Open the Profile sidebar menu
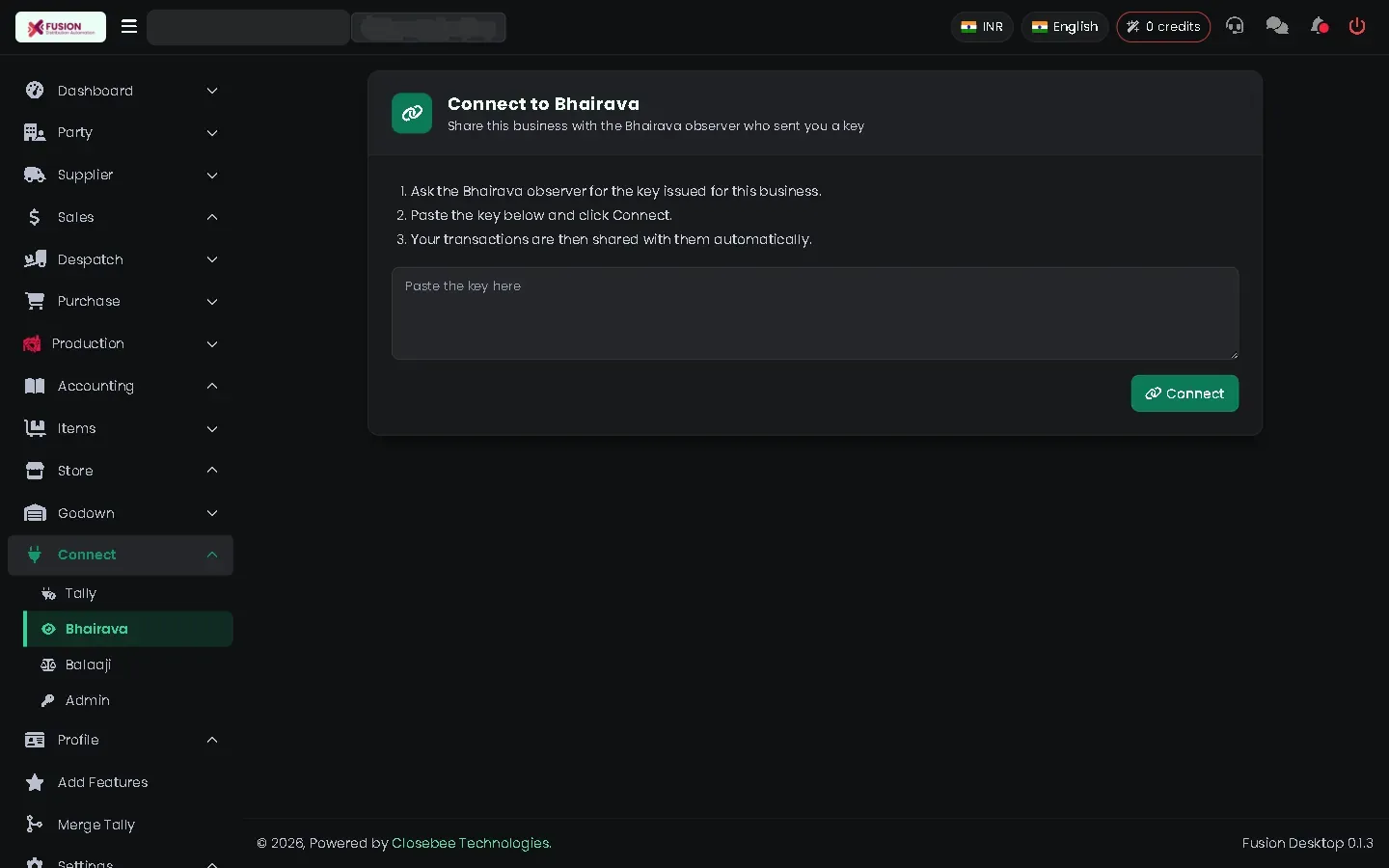This screenshot has height=868, width=1389. click(x=121, y=740)
